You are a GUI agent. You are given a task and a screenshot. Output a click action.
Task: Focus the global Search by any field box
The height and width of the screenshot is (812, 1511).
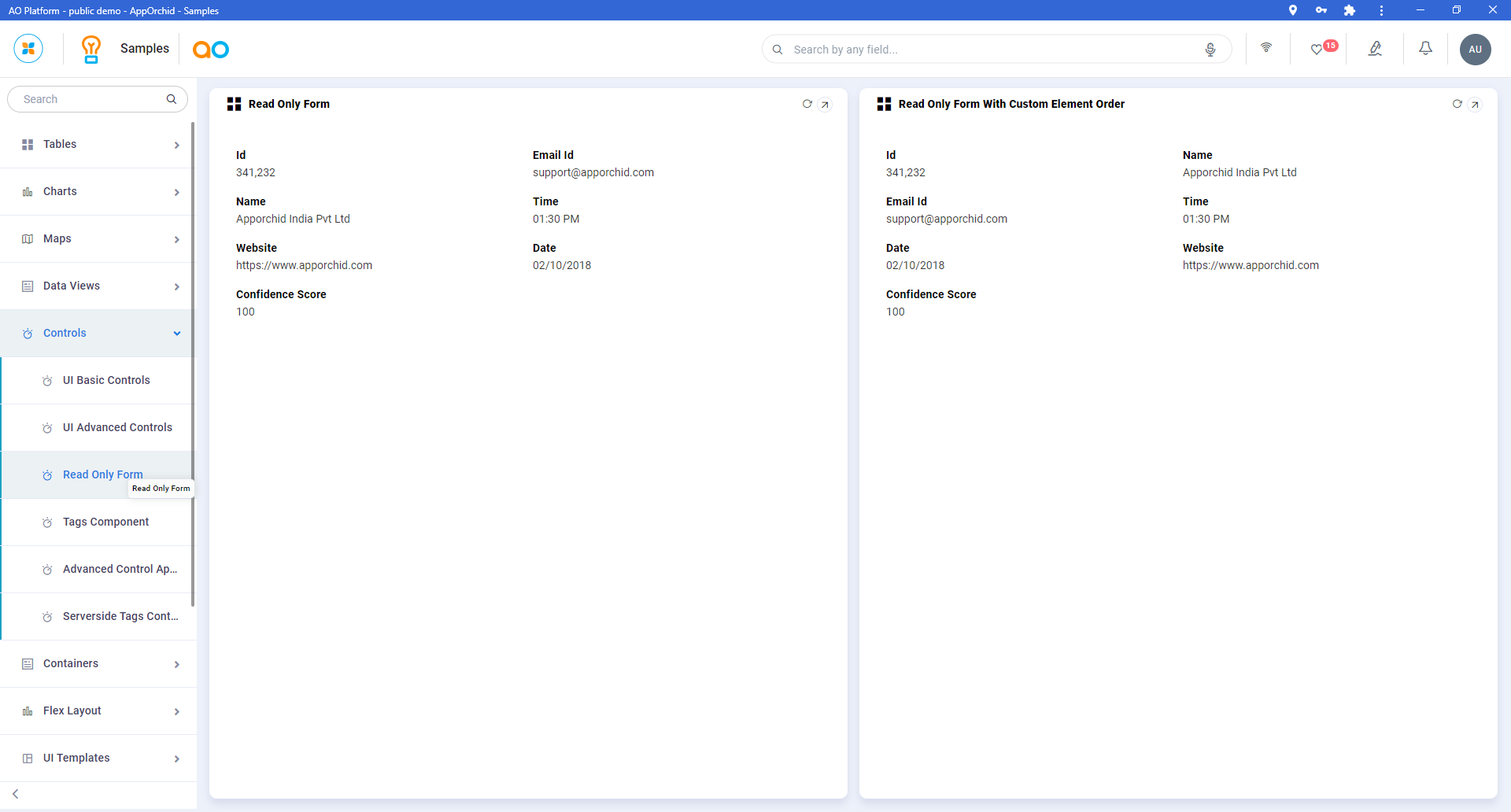[x=992, y=50]
